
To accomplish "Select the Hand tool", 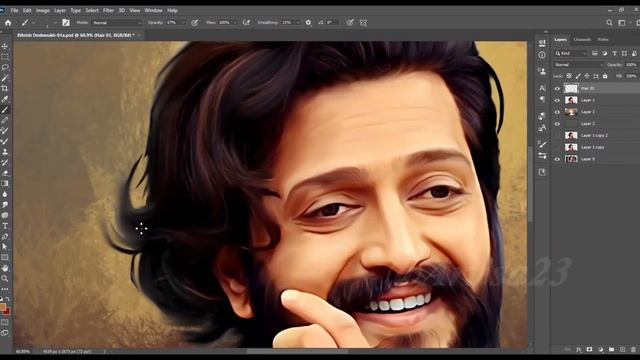I will tap(5, 268).
